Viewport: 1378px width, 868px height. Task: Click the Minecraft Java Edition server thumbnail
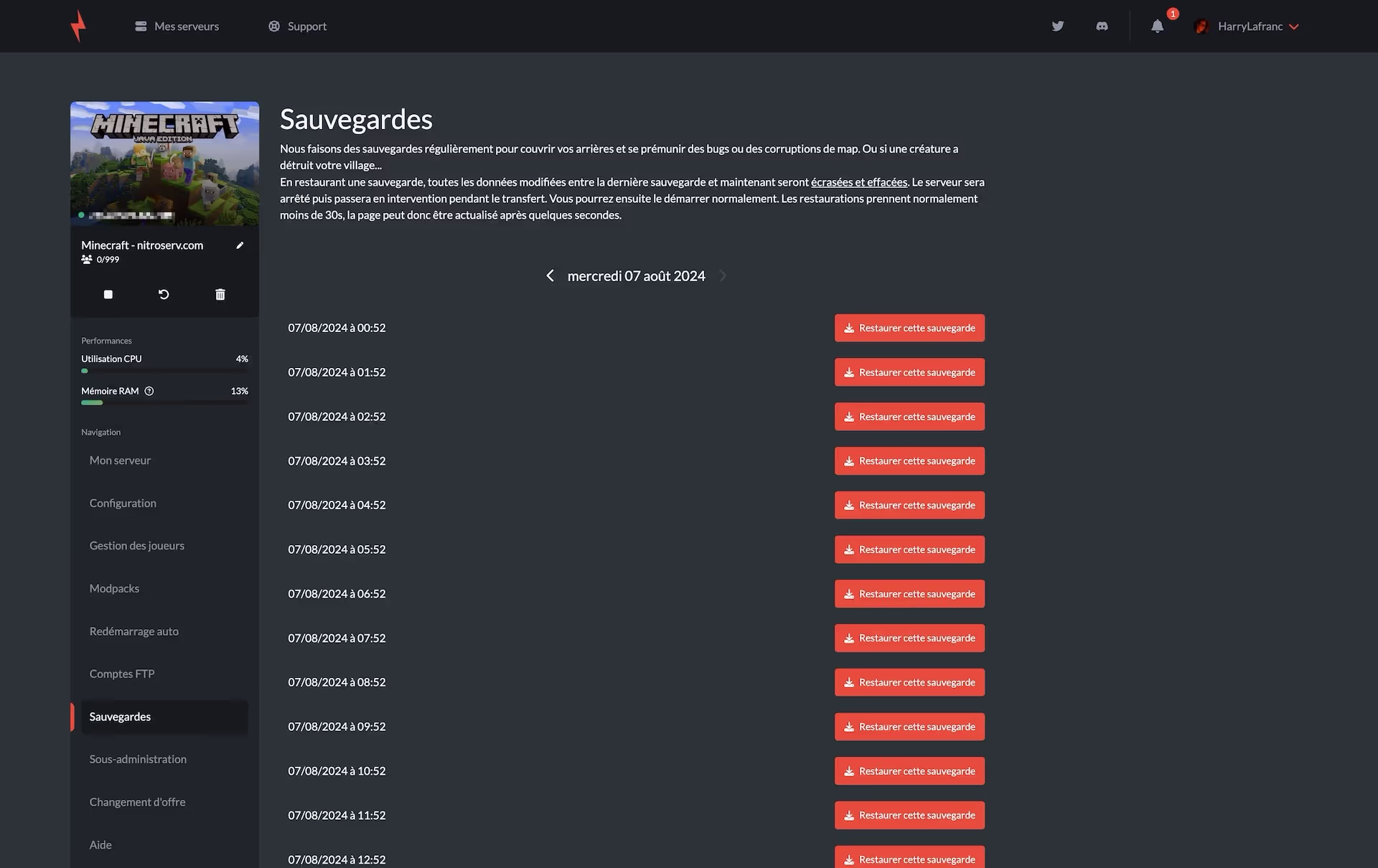pyautogui.click(x=164, y=164)
